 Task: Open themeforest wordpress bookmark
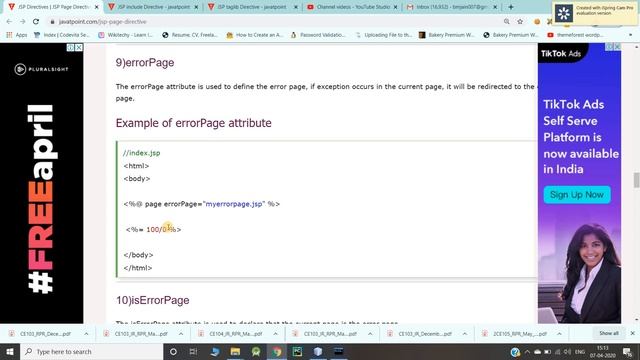[576, 35]
